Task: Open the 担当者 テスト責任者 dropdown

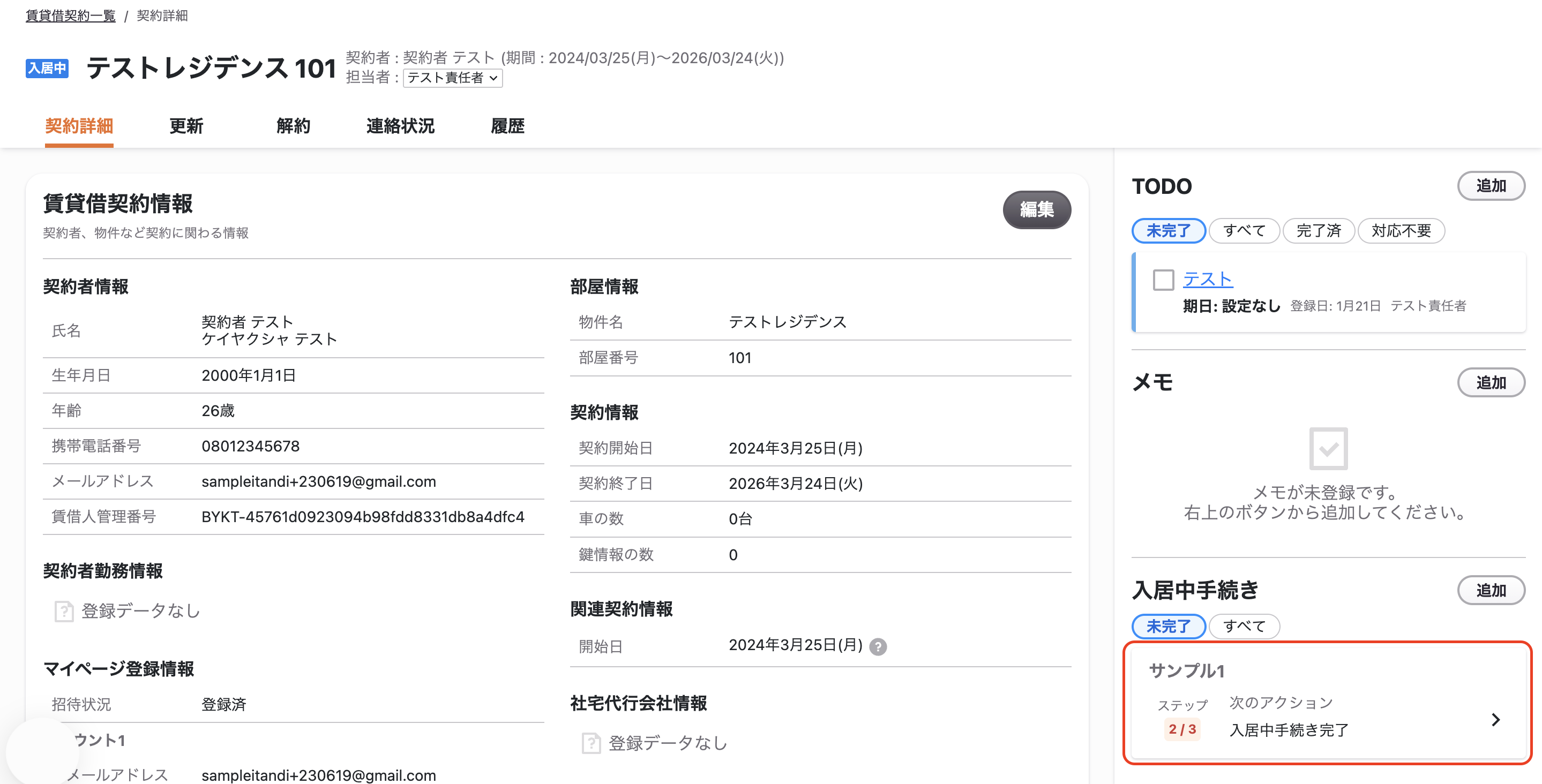Action: click(x=453, y=78)
